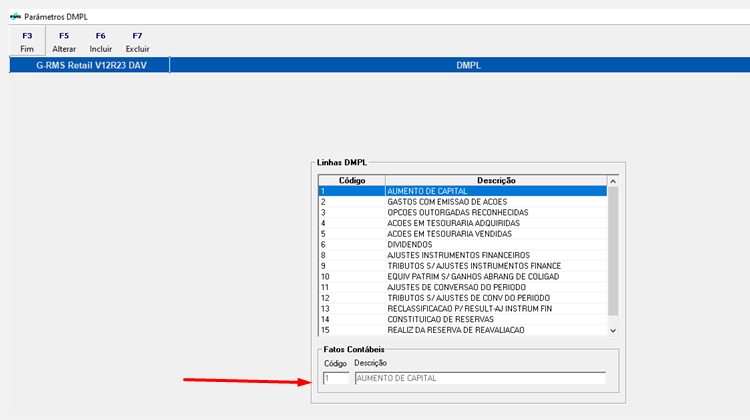This screenshot has height=420, width=750.
Task: Click the Fatos Contábeis Código field
Action: click(x=336, y=378)
